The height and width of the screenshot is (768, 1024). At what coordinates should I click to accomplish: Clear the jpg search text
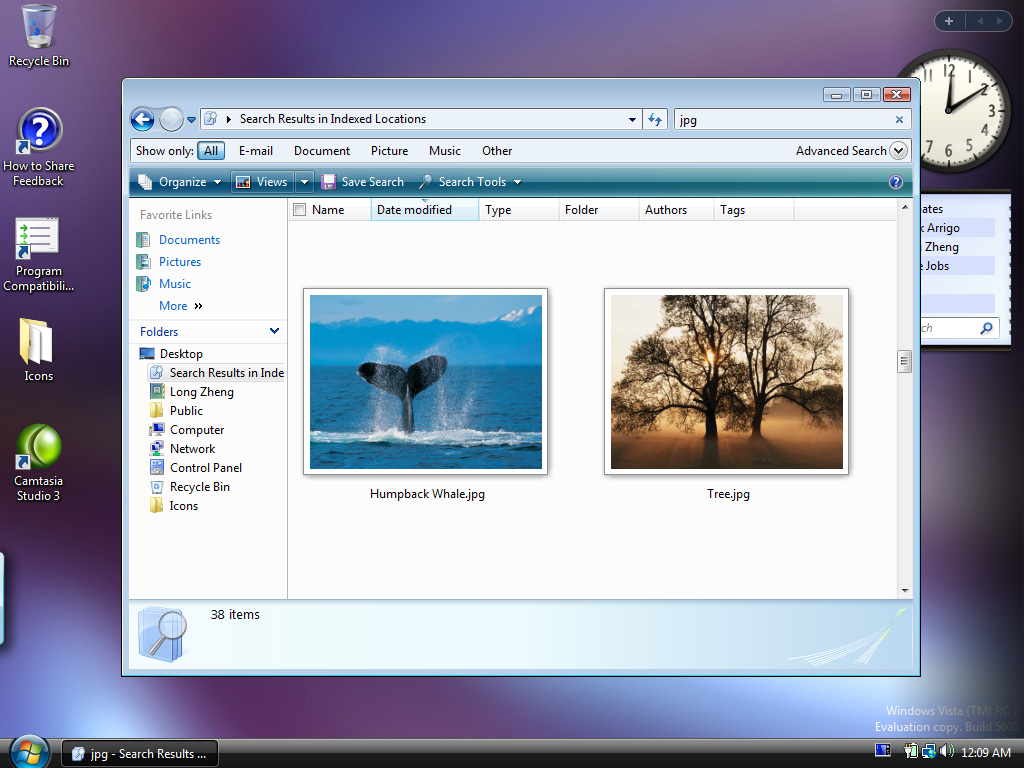tap(899, 120)
